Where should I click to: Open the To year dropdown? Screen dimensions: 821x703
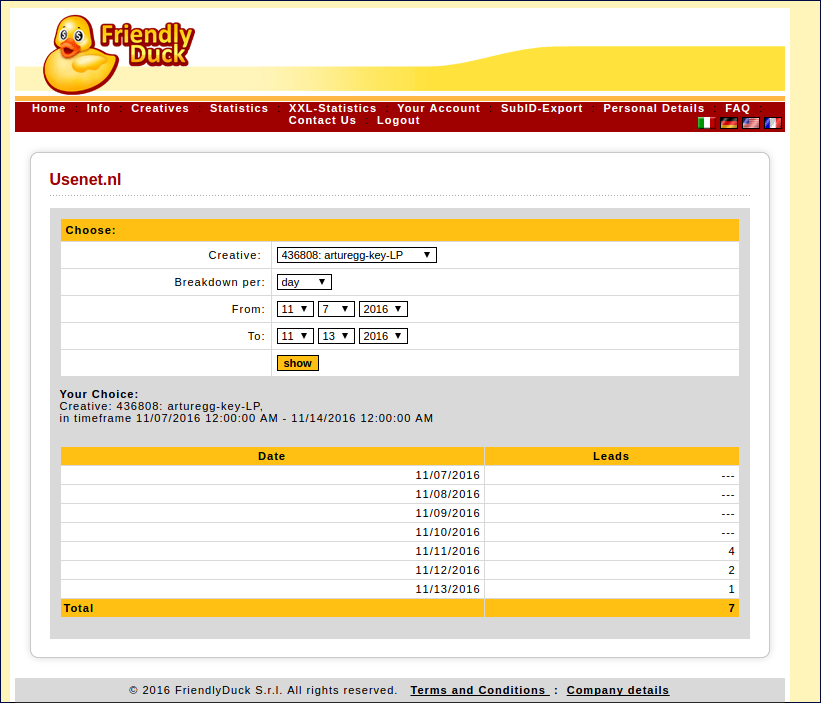383,336
